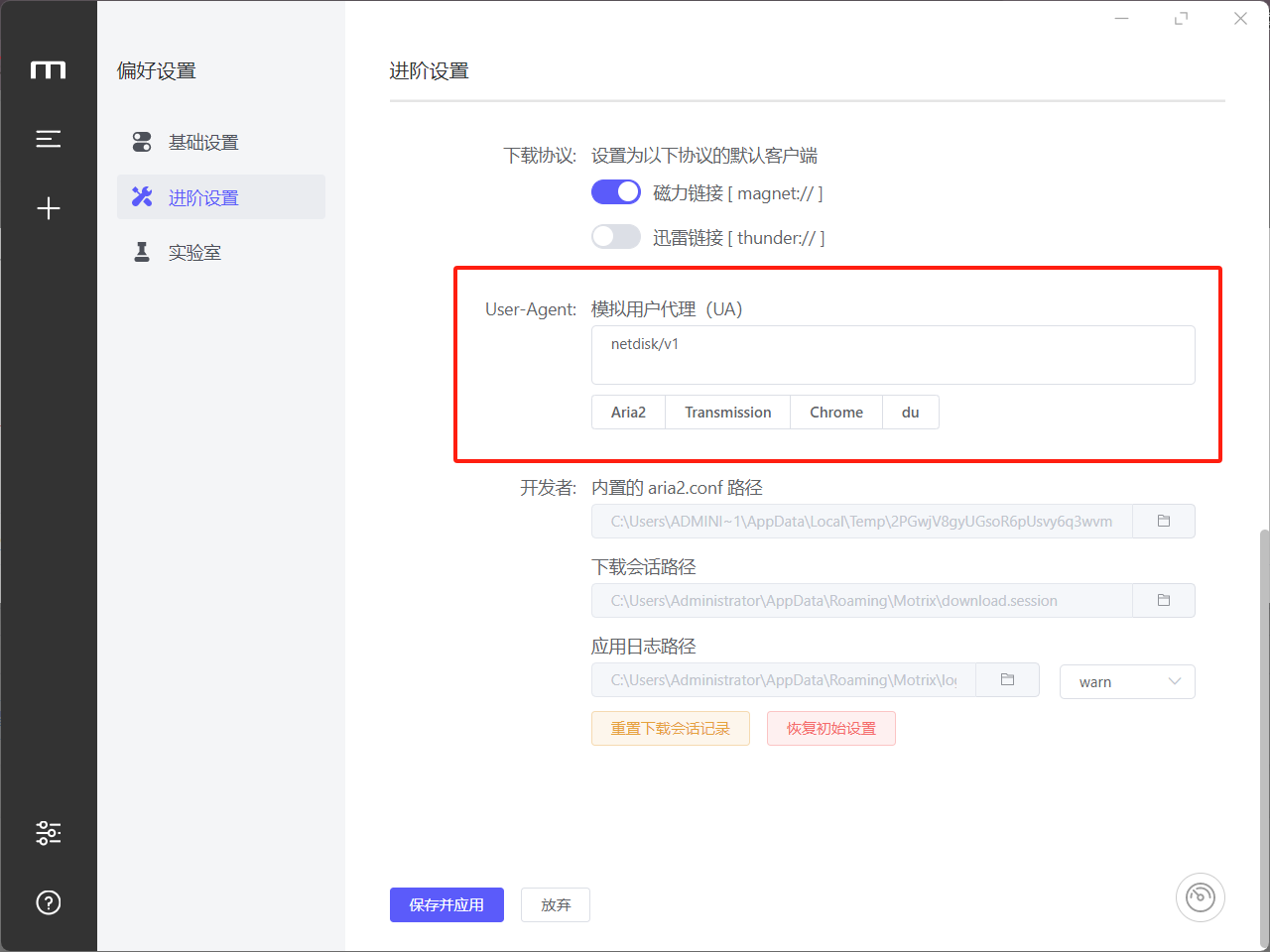This screenshot has height=952, width=1270.
Task: Click 保存并应用 to save settings
Action: [x=446, y=904]
